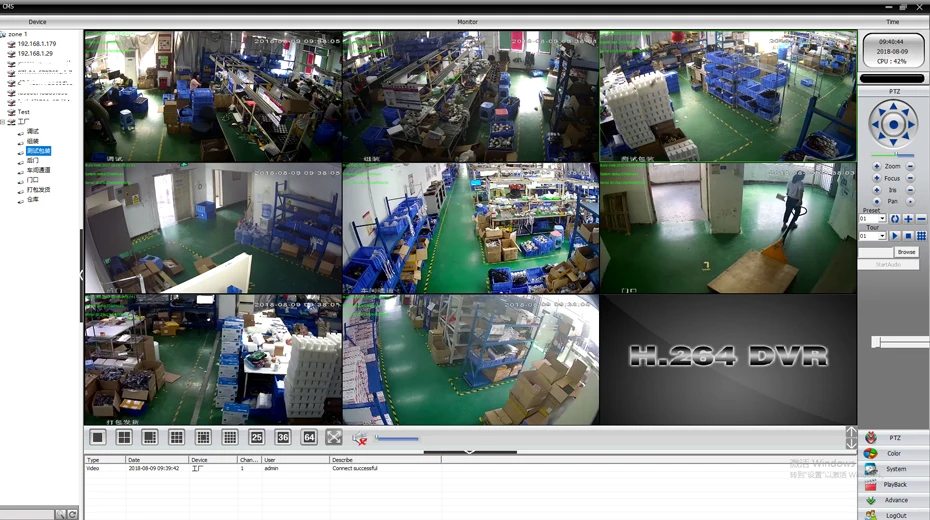Select the 9-view grid layout
930x520 pixels.
point(177,438)
